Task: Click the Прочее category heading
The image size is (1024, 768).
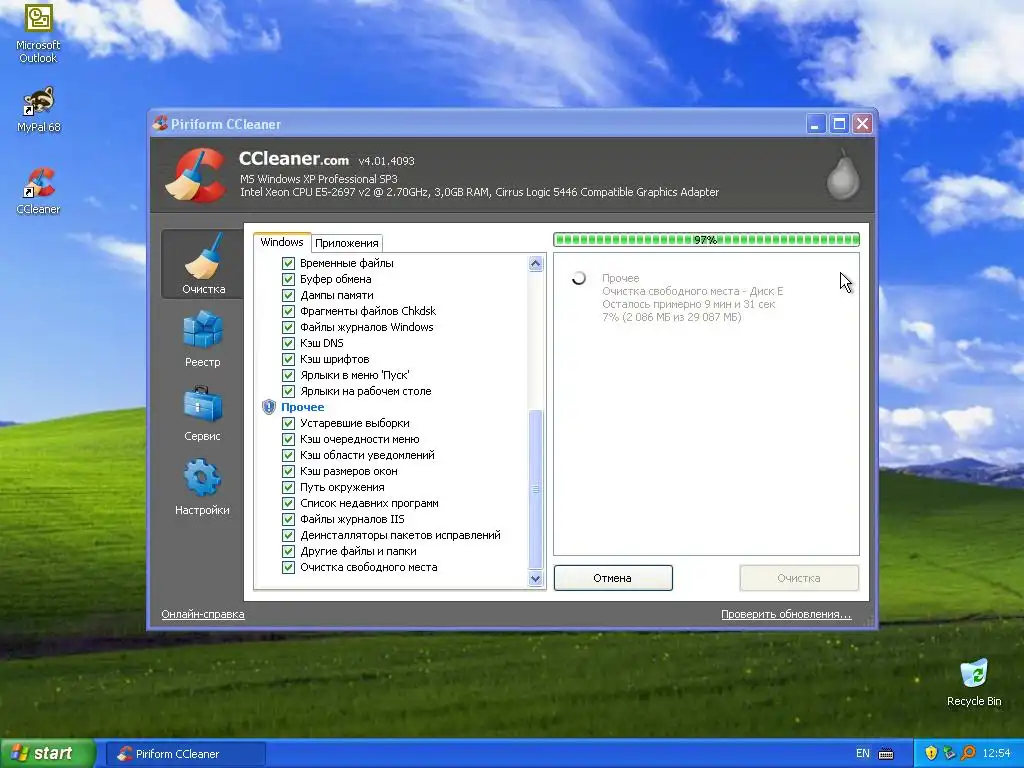Action: [x=302, y=407]
